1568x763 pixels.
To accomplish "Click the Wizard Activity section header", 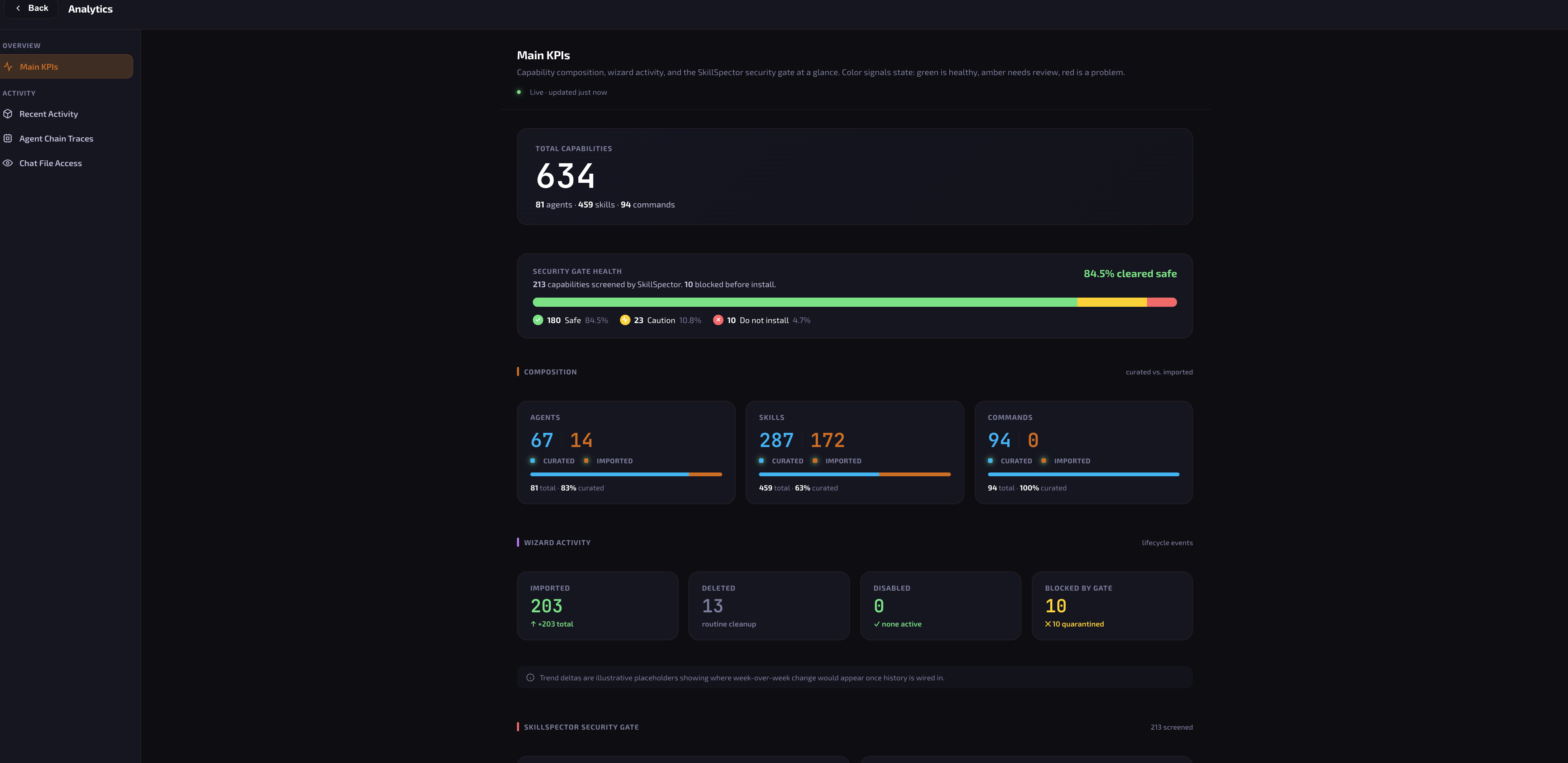I will pyautogui.click(x=557, y=543).
